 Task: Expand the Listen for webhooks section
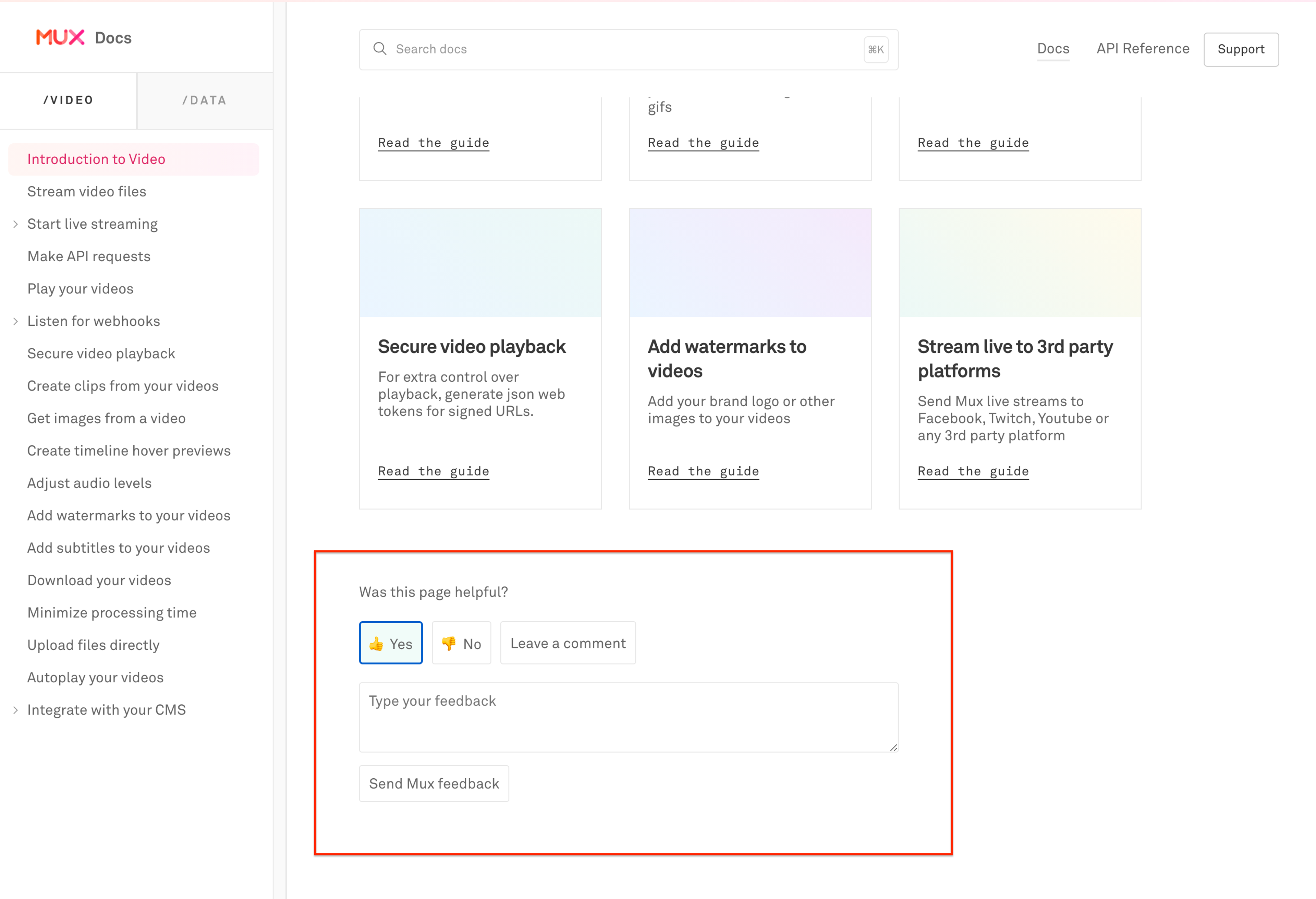point(15,321)
